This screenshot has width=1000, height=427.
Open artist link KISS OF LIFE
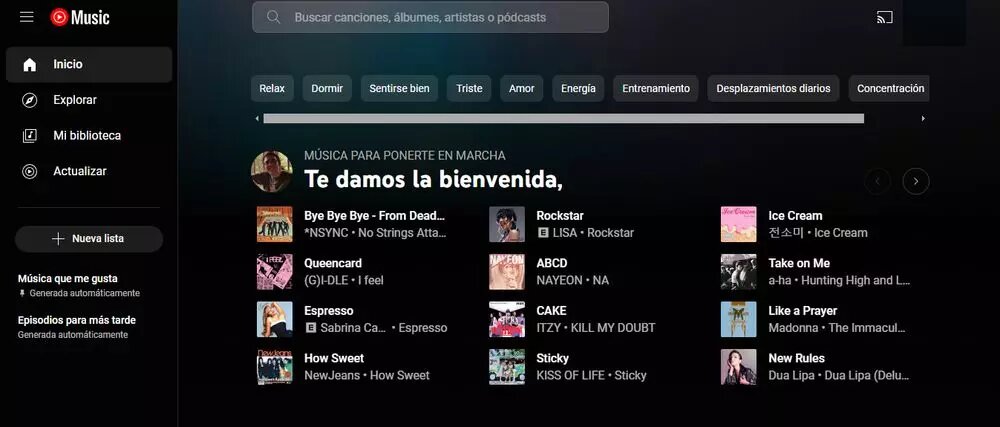pyautogui.click(x=570, y=375)
